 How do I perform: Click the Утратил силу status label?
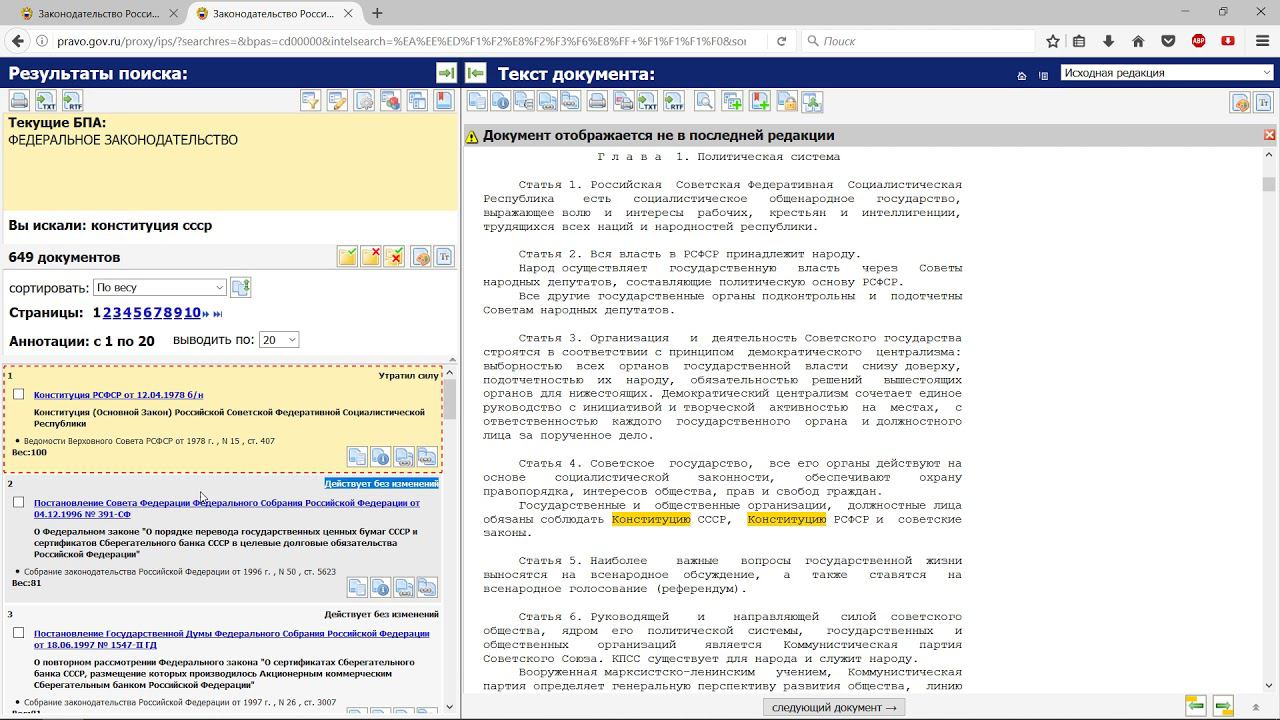coord(408,376)
